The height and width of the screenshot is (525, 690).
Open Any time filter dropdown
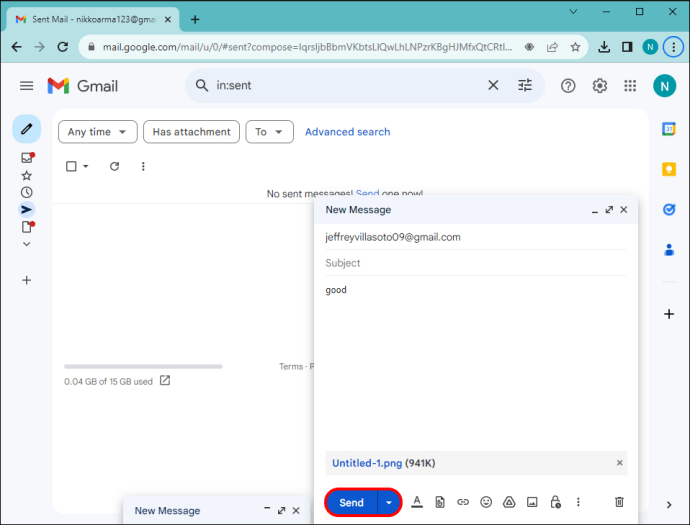98,132
